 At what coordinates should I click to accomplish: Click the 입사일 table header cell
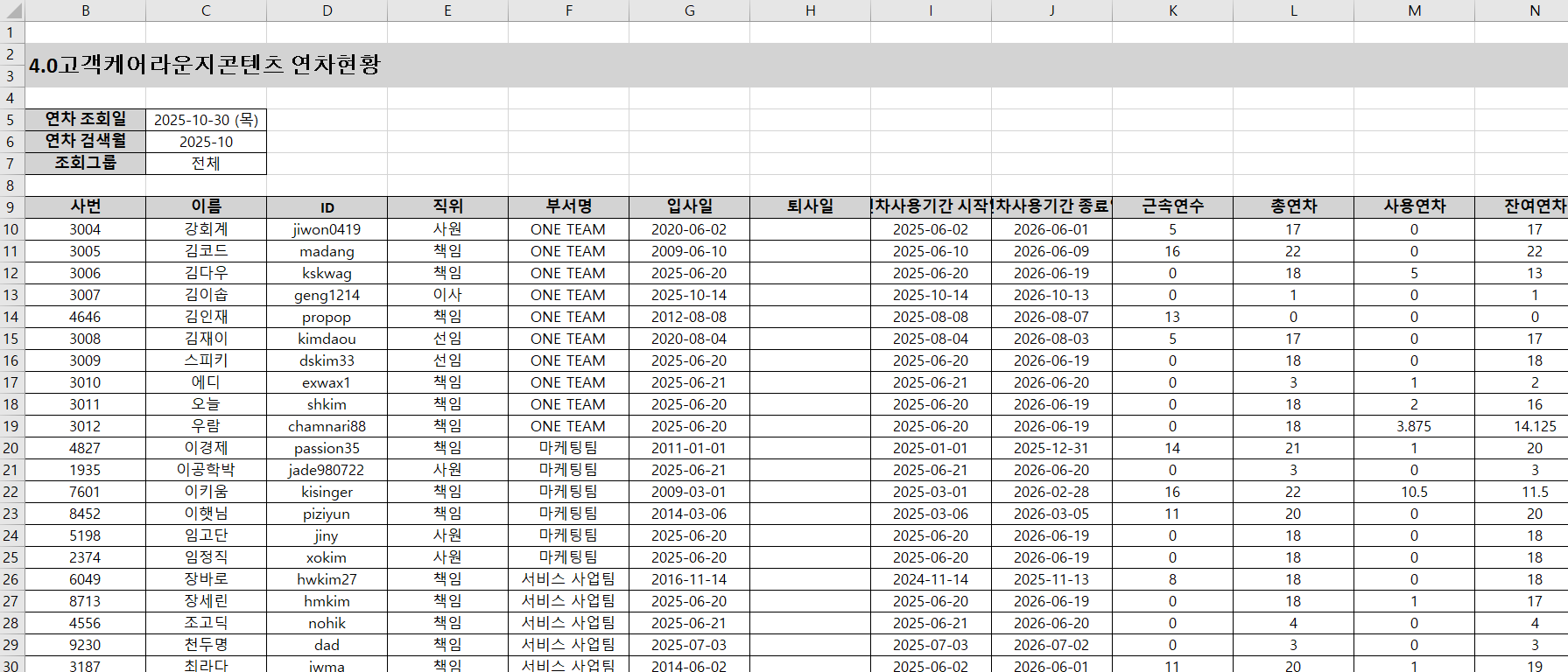point(689,207)
